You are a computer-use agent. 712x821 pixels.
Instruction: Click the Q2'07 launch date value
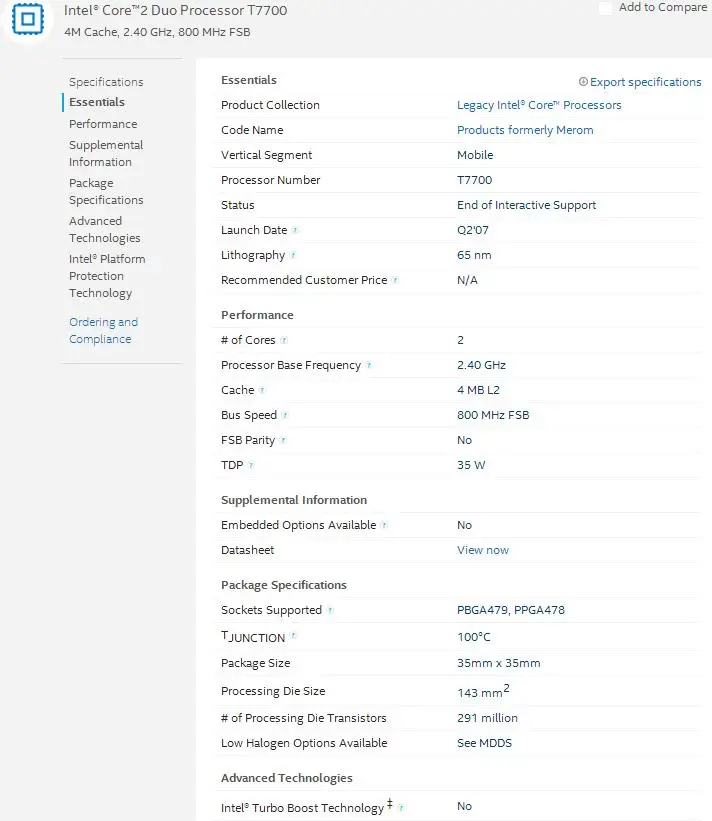pyautogui.click(x=473, y=230)
